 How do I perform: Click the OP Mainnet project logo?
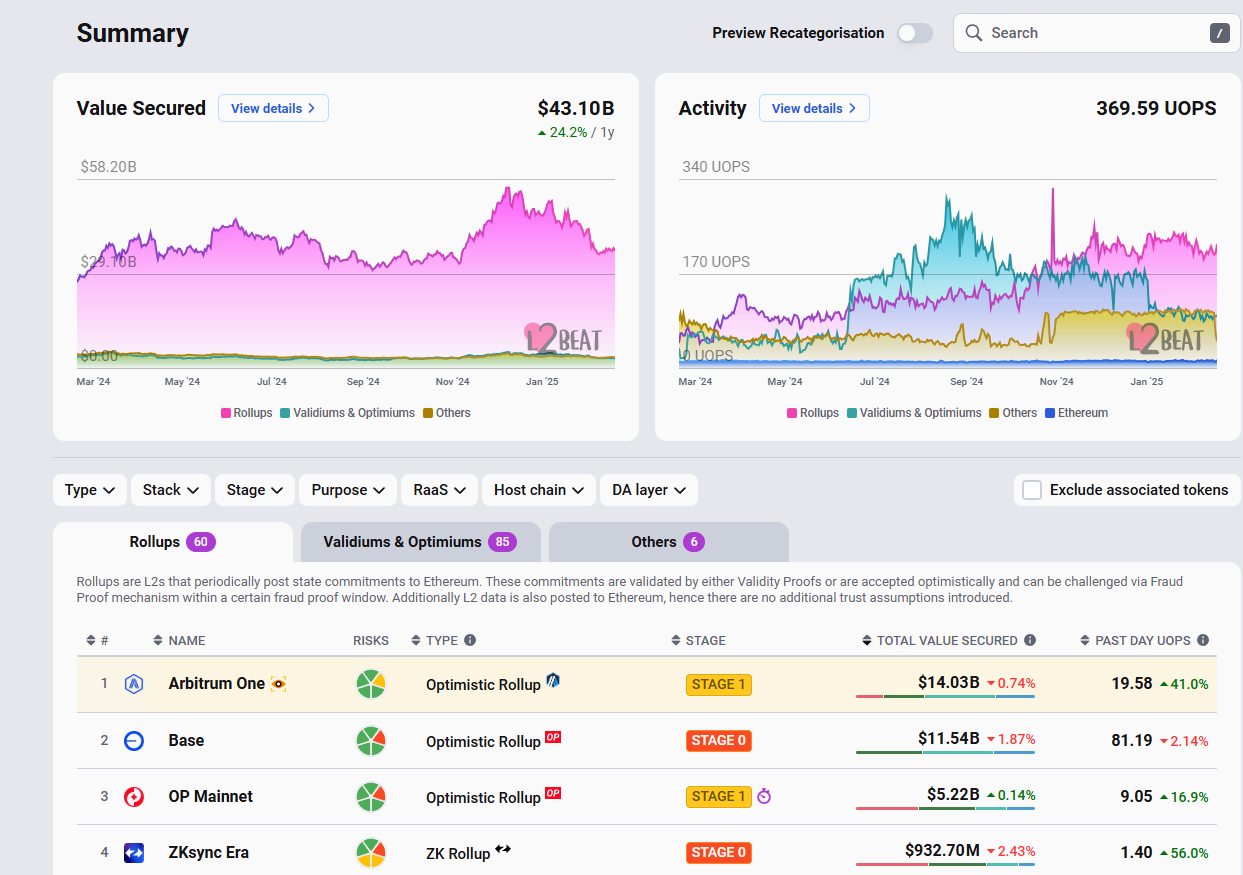pos(134,797)
